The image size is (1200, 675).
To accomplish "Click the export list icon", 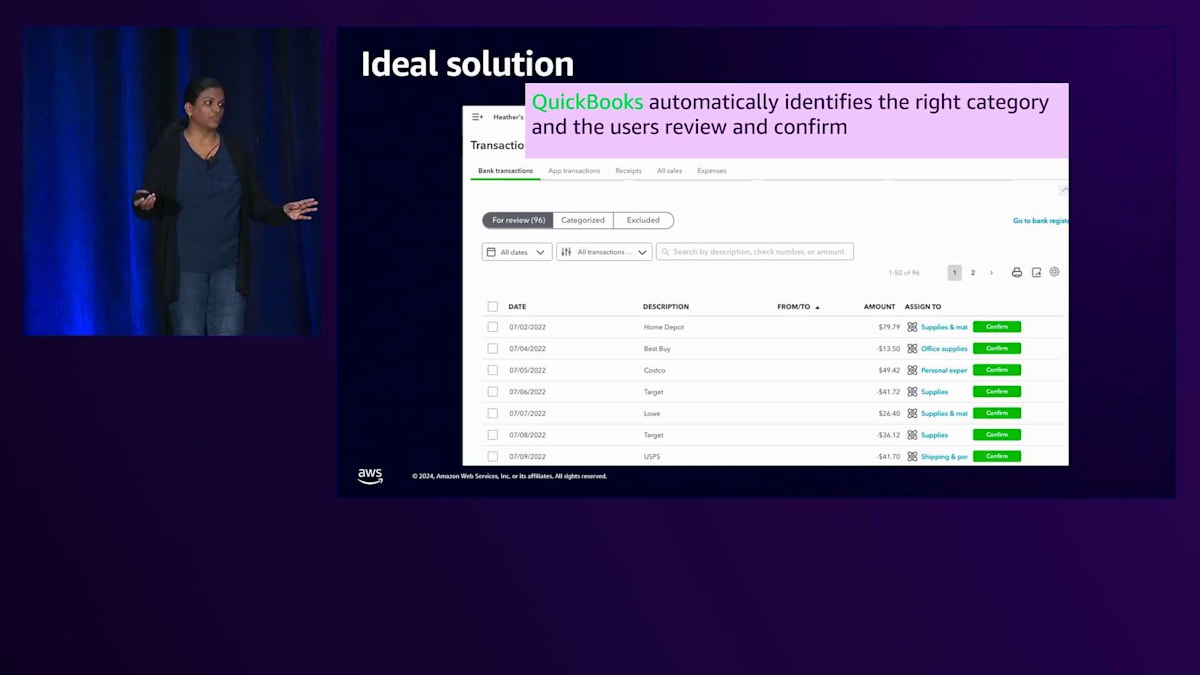I will coord(1036,272).
